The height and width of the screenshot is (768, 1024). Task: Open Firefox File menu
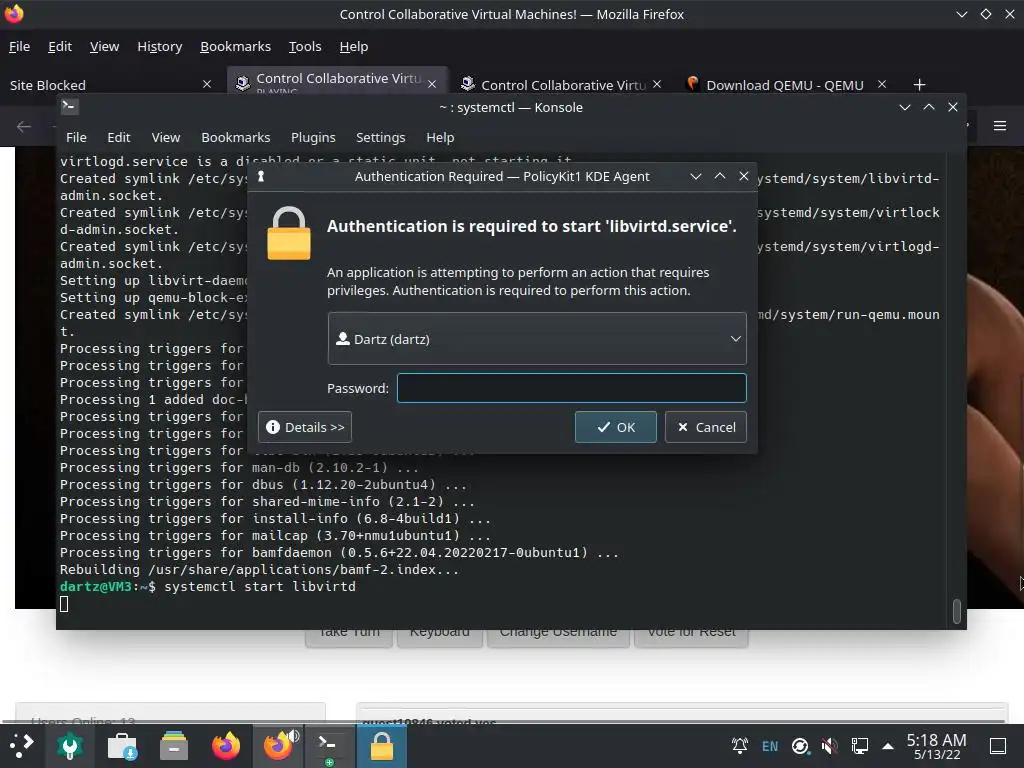point(19,46)
